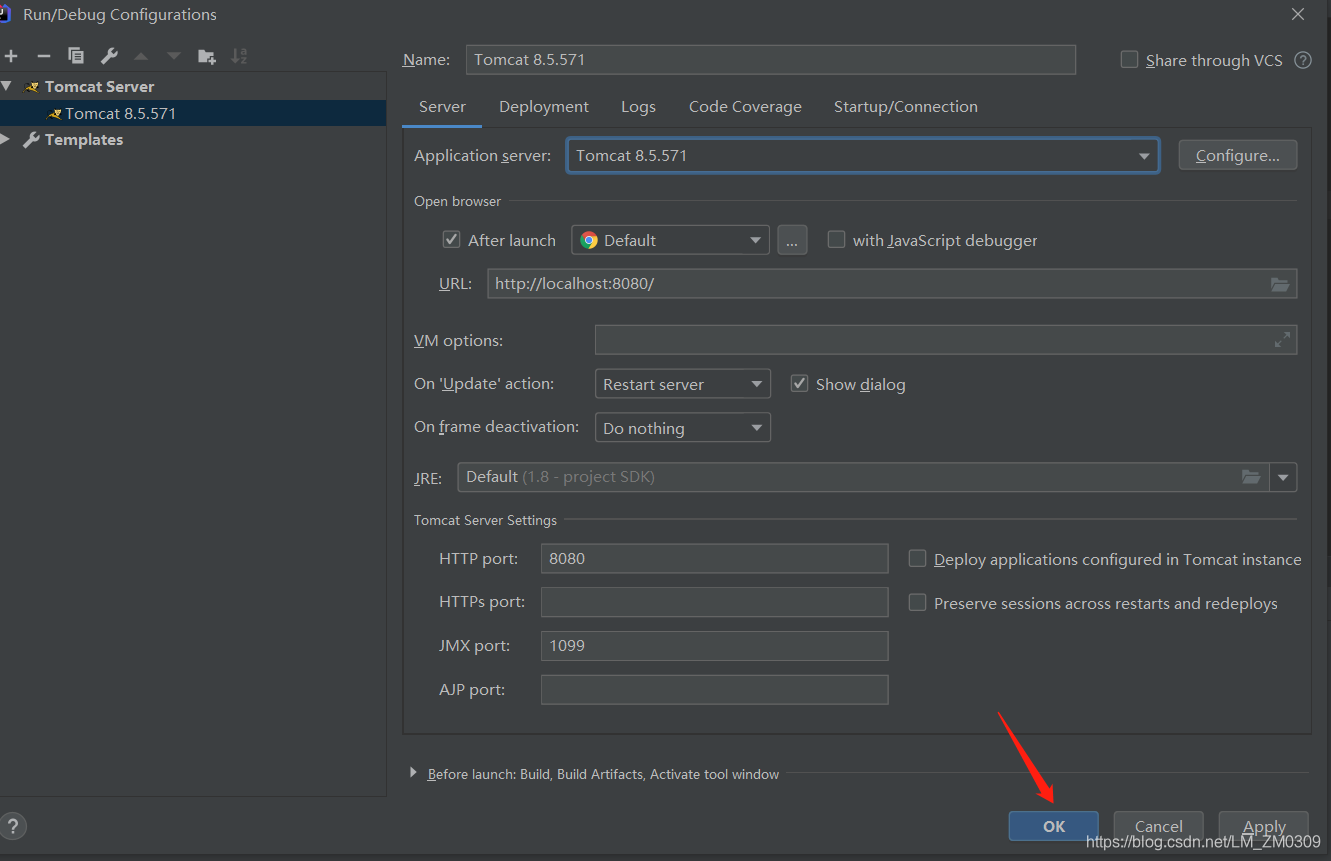Open the JRE dropdown arrow
The height and width of the screenshot is (861, 1331).
coord(1283,477)
